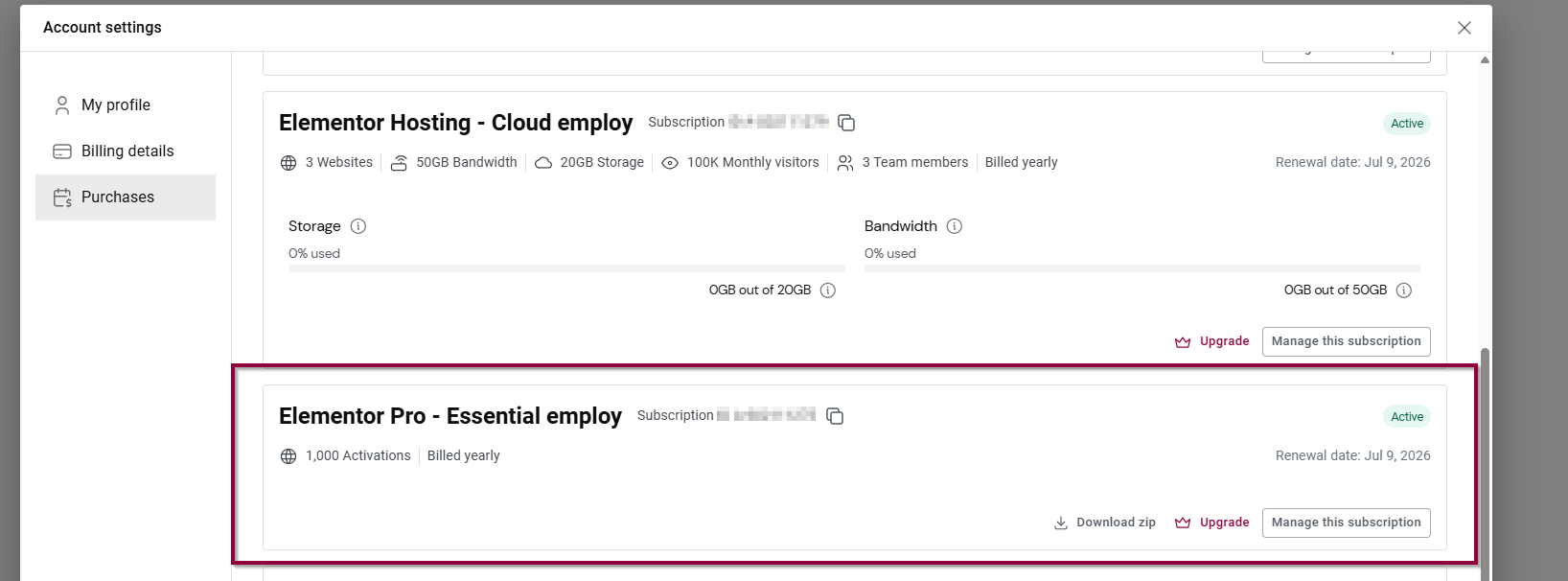
Task: Select the Purchases sidebar item
Action: click(x=126, y=198)
